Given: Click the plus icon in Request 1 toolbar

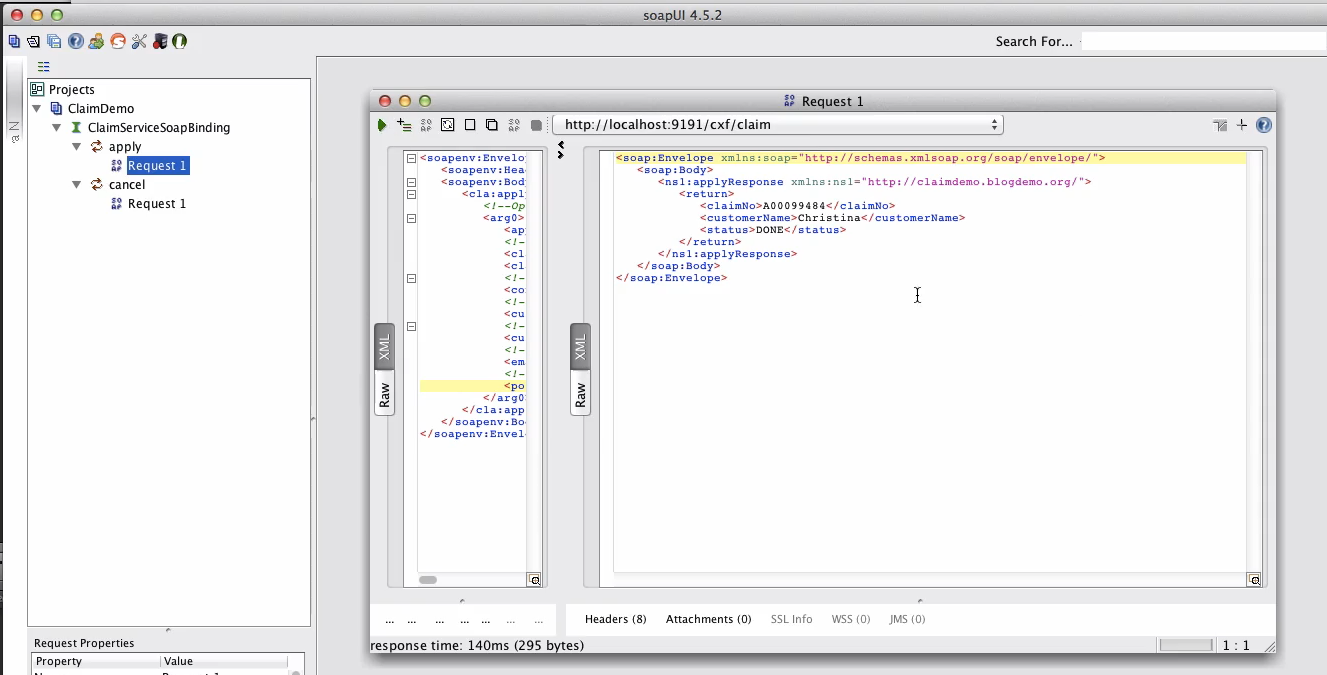Looking at the screenshot, I should pos(1242,125).
